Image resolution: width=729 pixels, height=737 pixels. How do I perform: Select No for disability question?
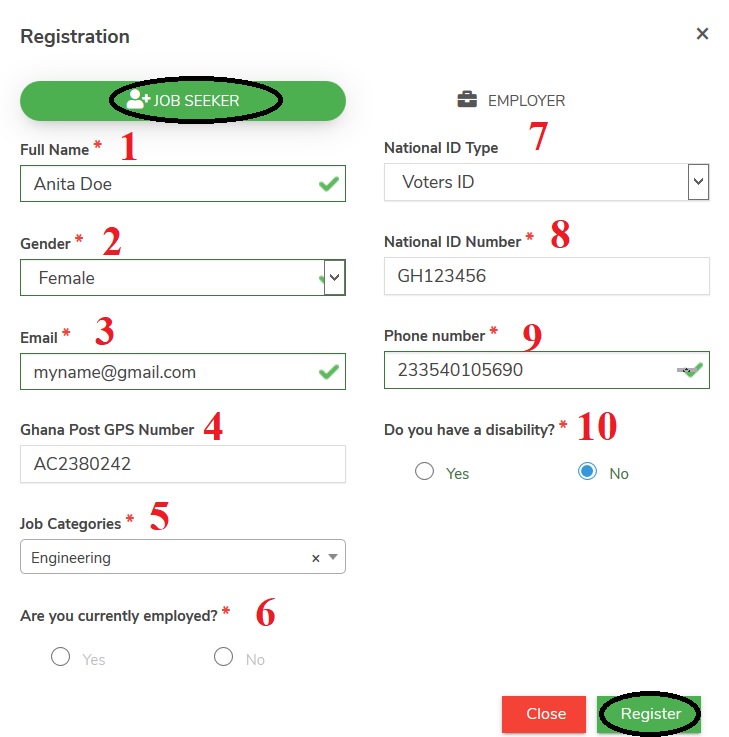(x=587, y=472)
